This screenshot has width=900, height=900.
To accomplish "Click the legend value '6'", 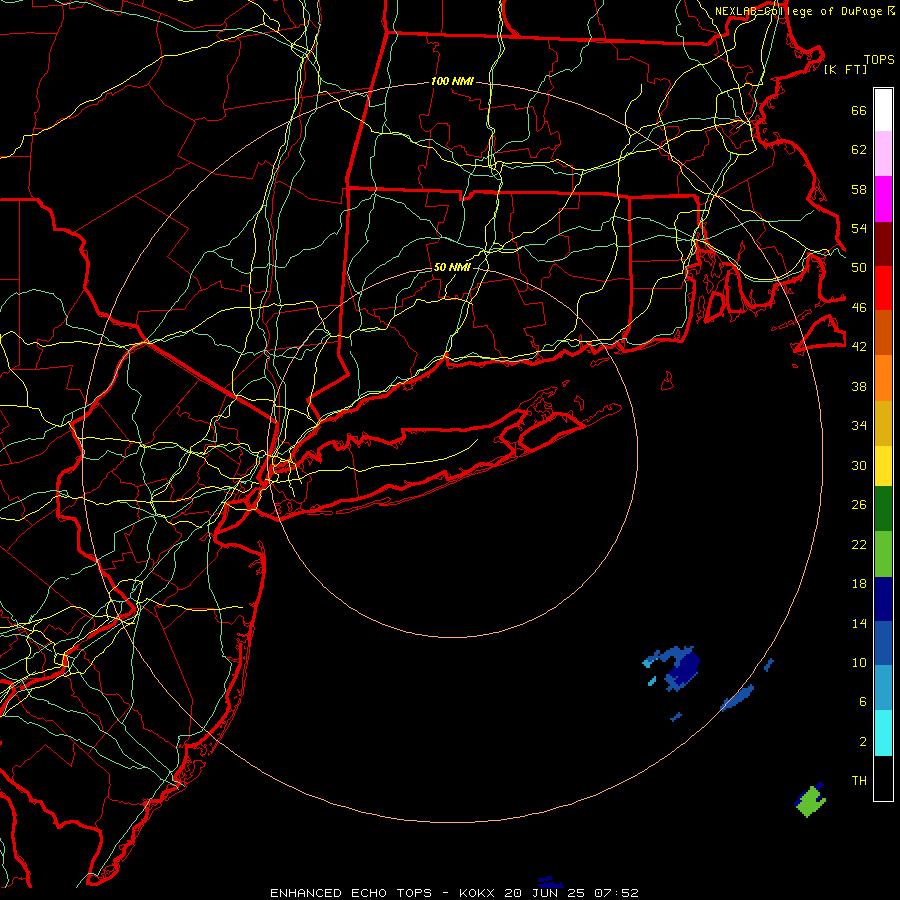I will tap(863, 702).
